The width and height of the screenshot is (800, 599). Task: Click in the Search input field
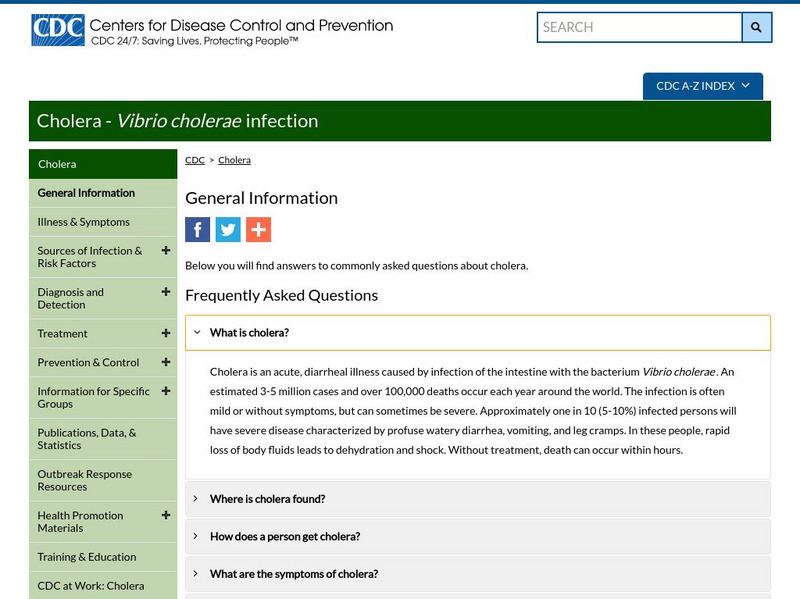point(639,28)
